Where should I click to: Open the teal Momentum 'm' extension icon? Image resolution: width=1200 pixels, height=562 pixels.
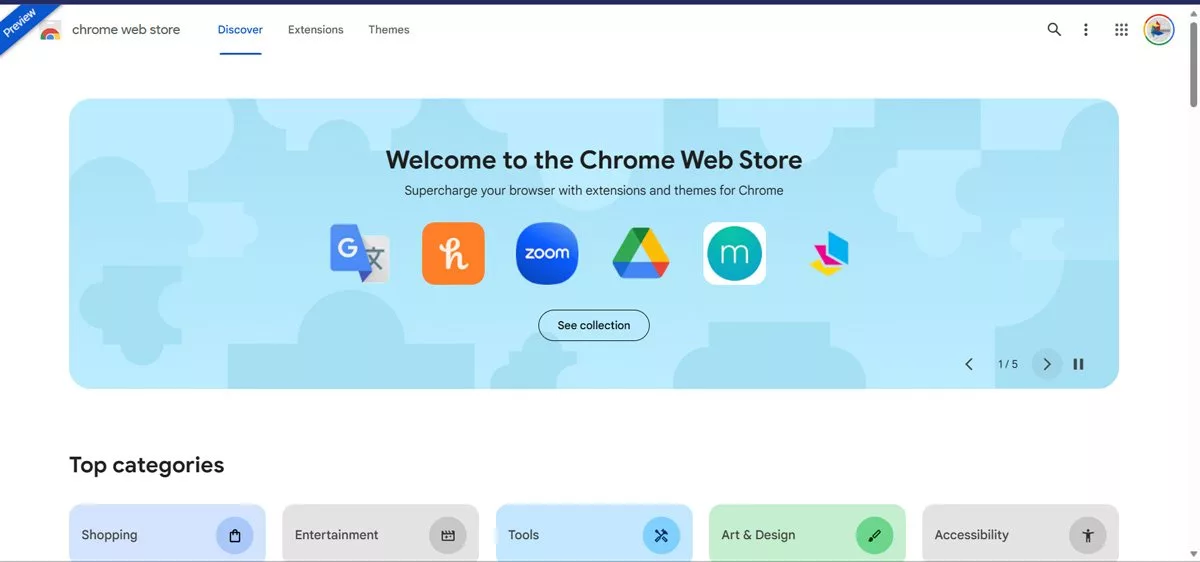[734, 253]
